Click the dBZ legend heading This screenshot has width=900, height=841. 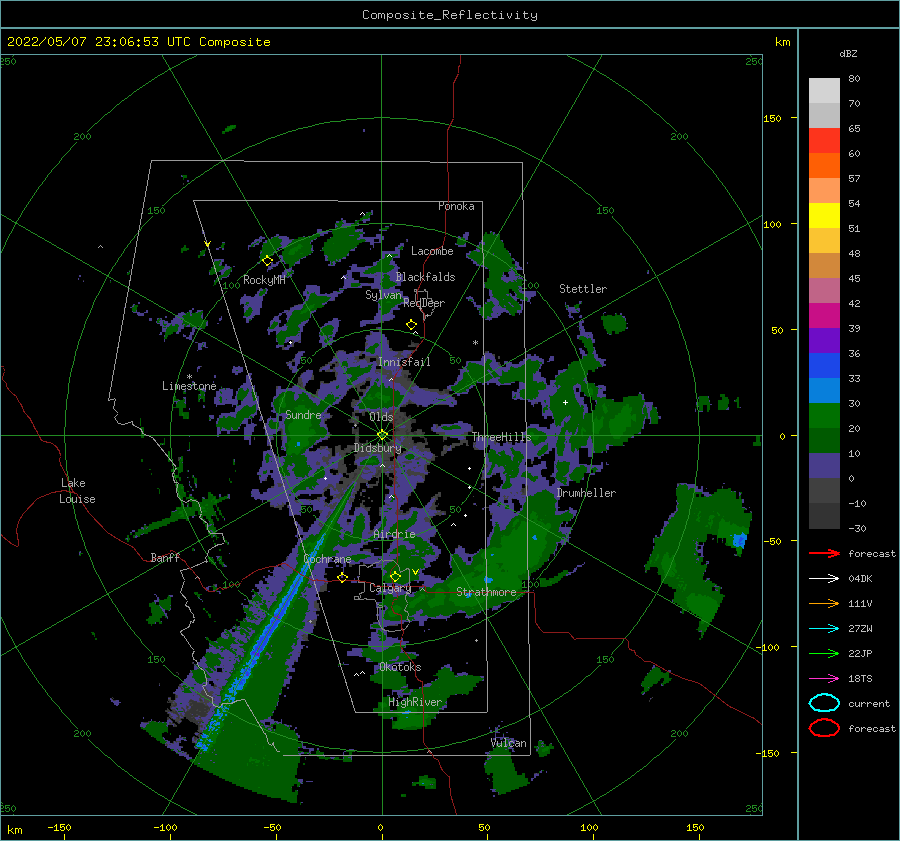click(x=848, y=53)
